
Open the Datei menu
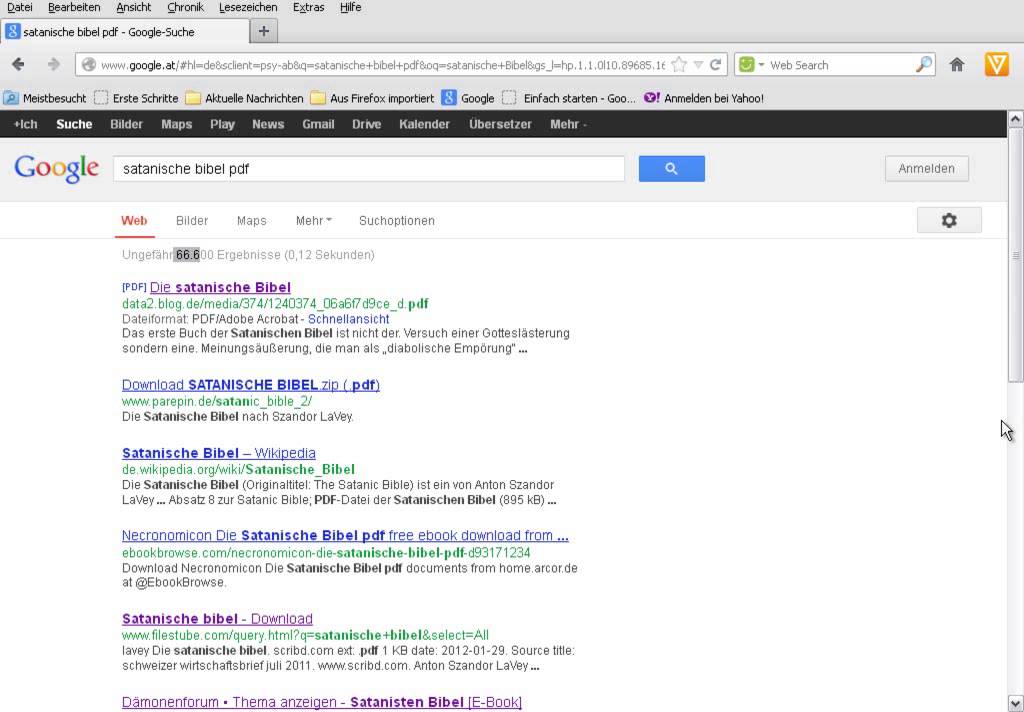pyautogui.click(x=20, y=7)
